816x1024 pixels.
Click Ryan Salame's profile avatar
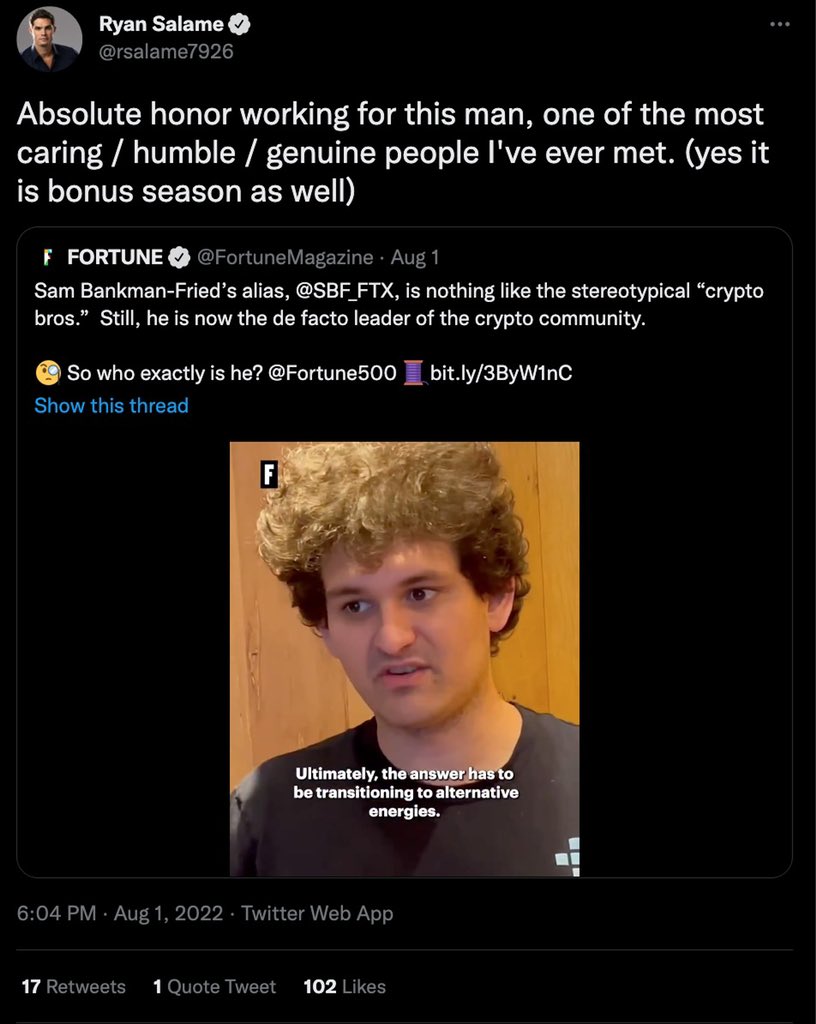point(50,39)
